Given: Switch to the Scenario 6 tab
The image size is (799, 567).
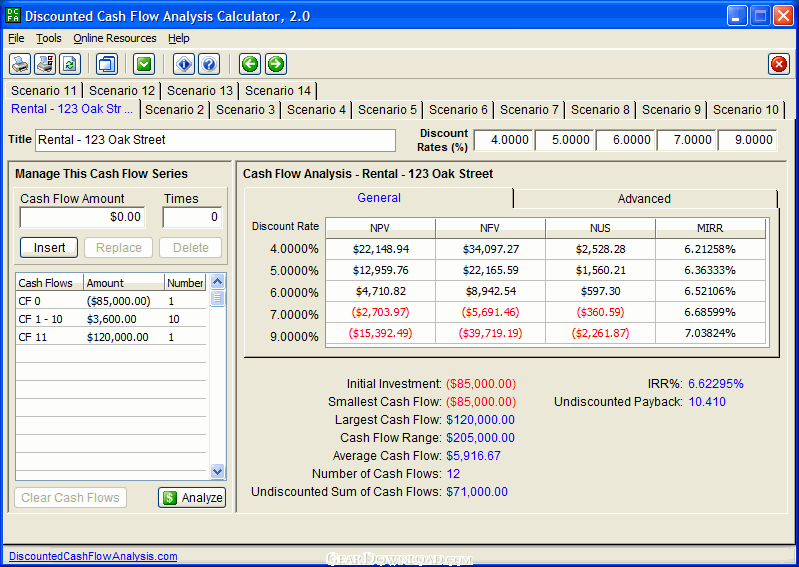Looking at the screenshot, I should [x=458, y=110].
